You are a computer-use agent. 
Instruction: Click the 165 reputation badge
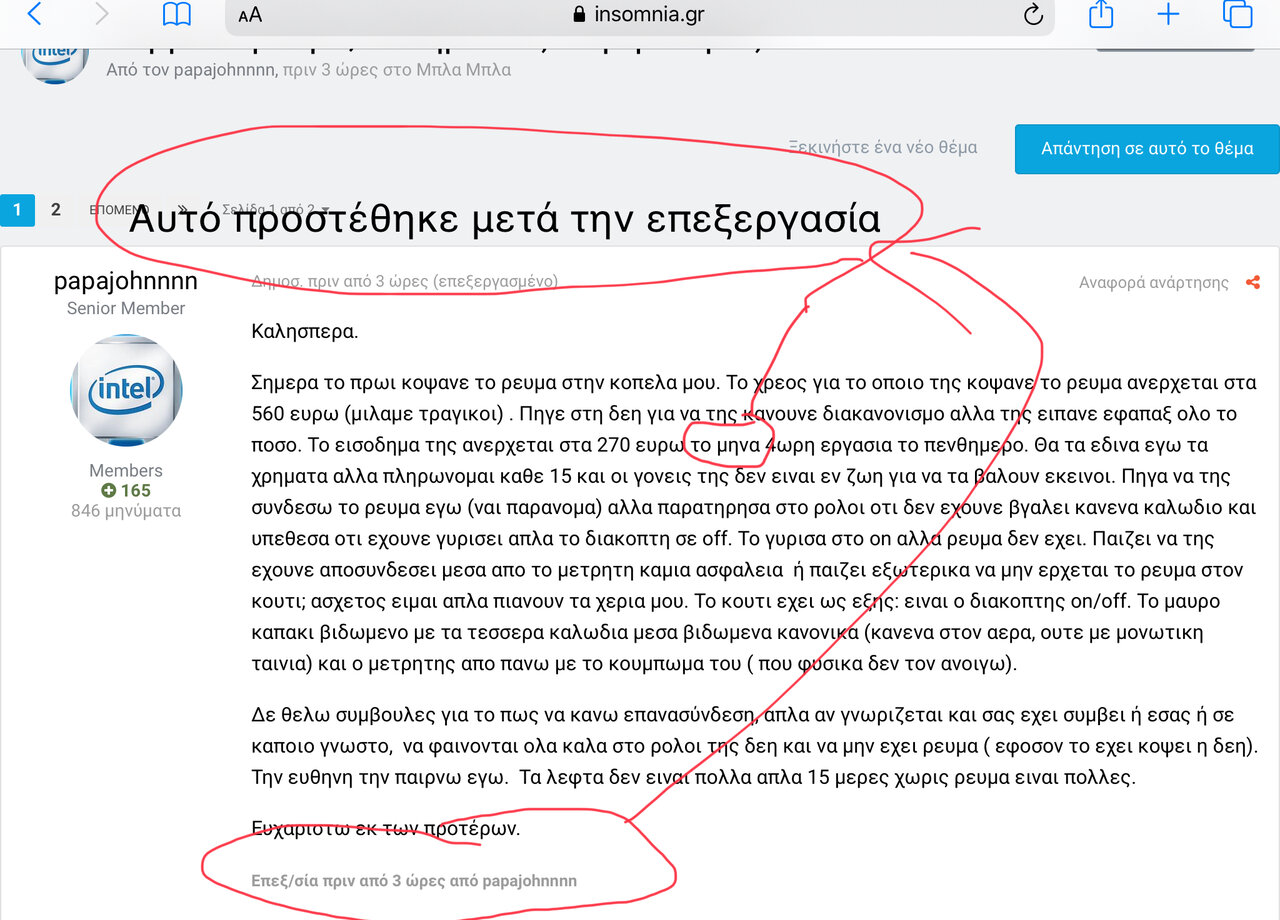click(x=126, y=491)
